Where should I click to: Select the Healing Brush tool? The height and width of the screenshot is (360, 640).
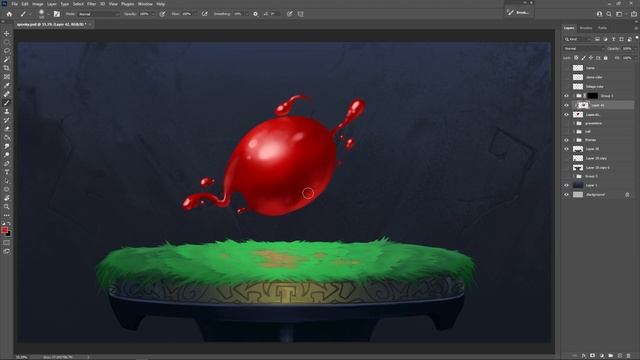7,94
